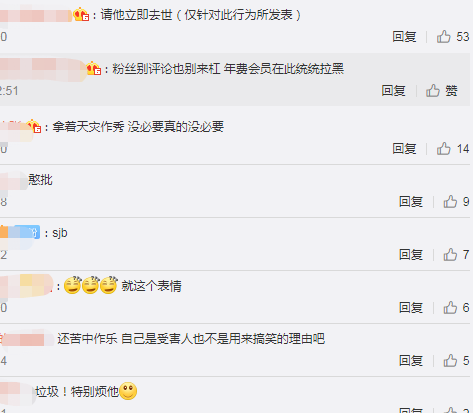Reply to the sjb comment
Viewport: 473px width, 413px height.
coord(411,254)
